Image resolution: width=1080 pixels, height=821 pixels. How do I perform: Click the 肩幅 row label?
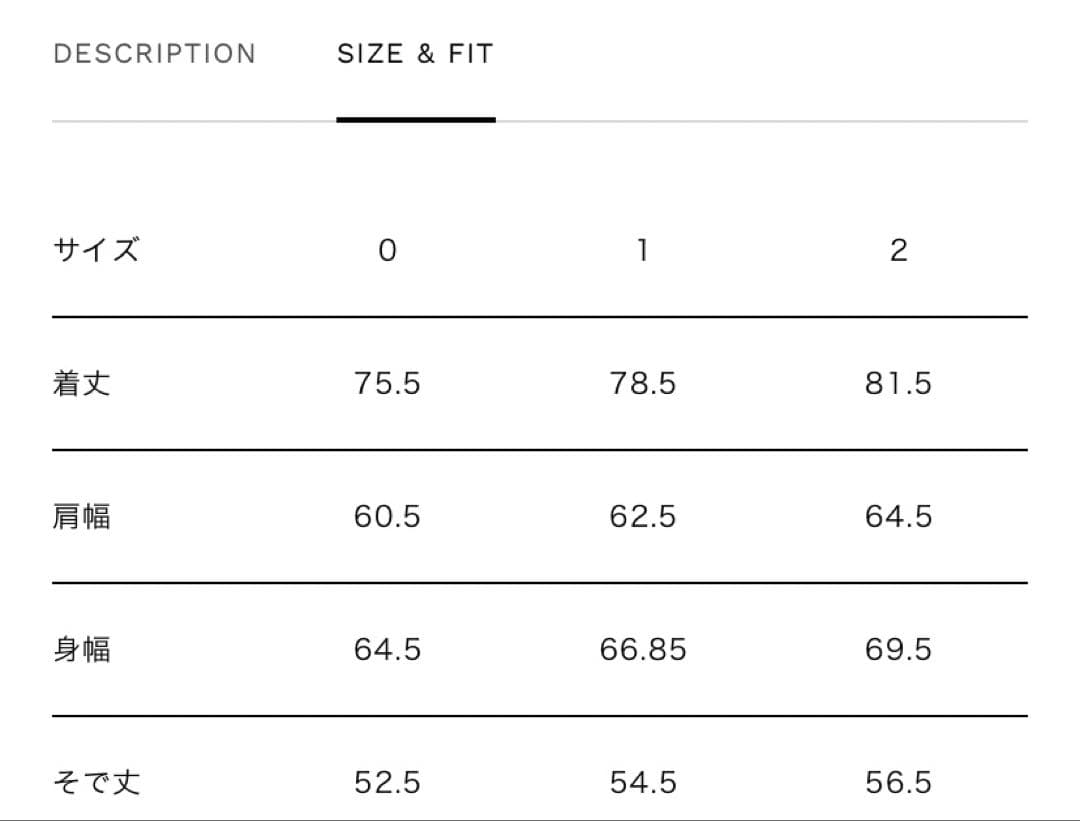pyautogui.click(x=81, y=517)
